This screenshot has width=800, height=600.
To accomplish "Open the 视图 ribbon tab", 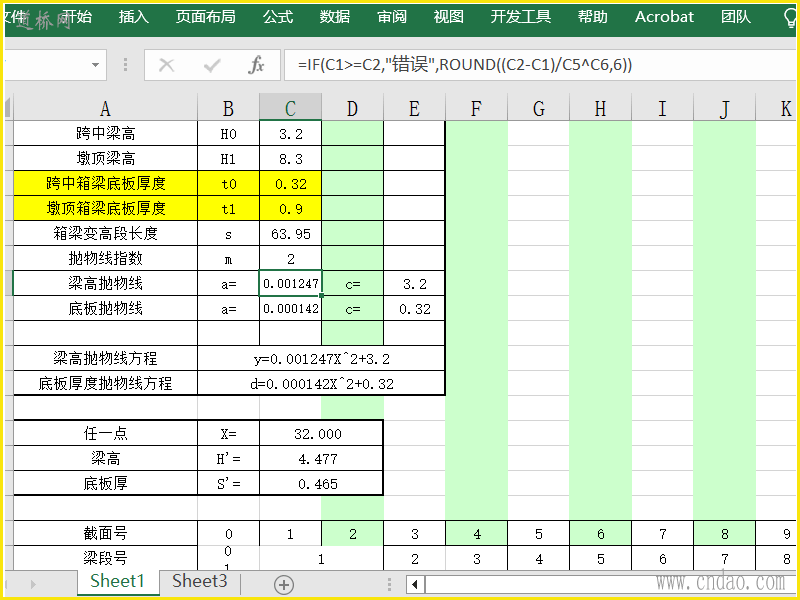I will 448,17.
